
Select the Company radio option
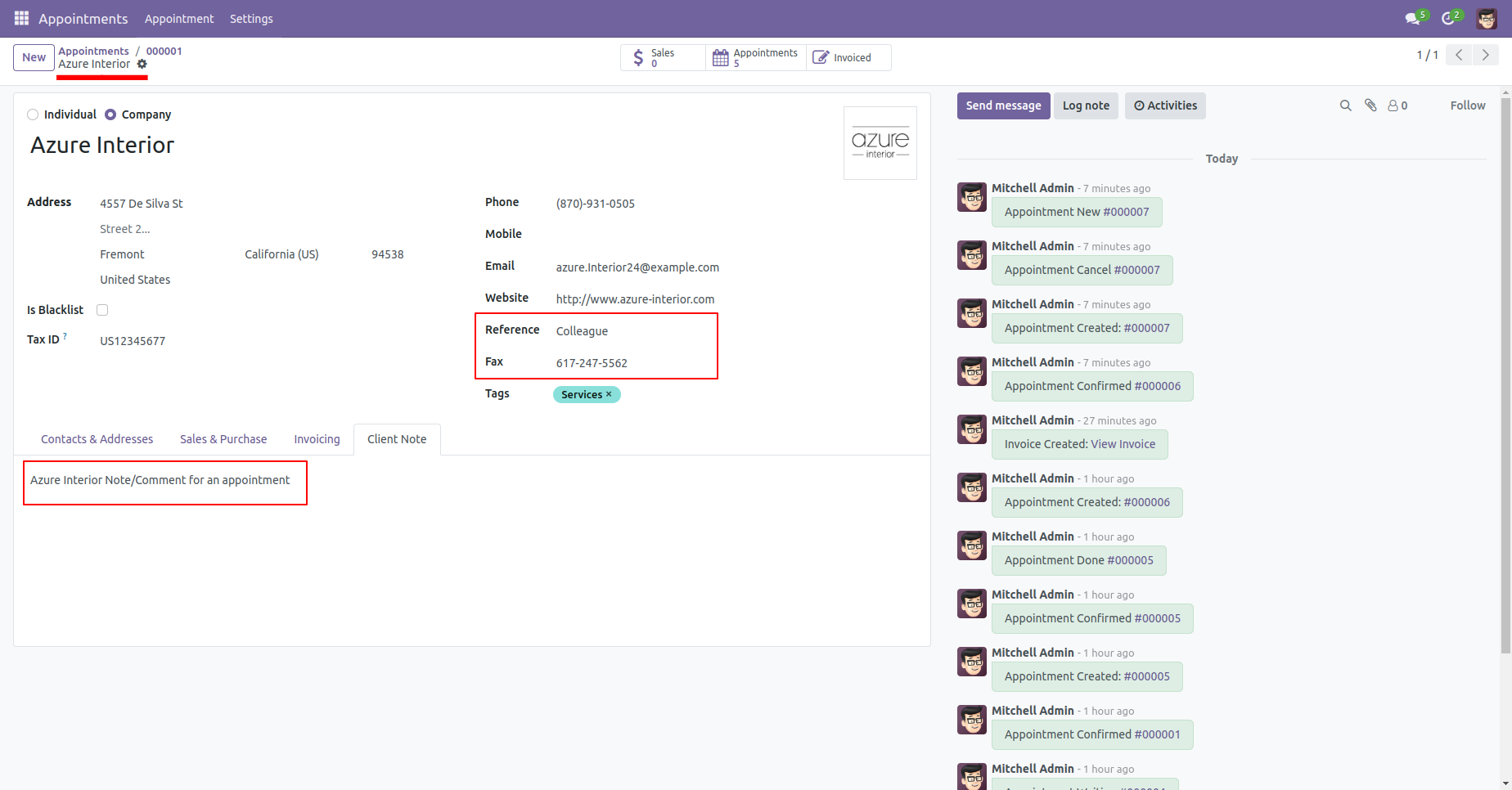tap(110, 114)
